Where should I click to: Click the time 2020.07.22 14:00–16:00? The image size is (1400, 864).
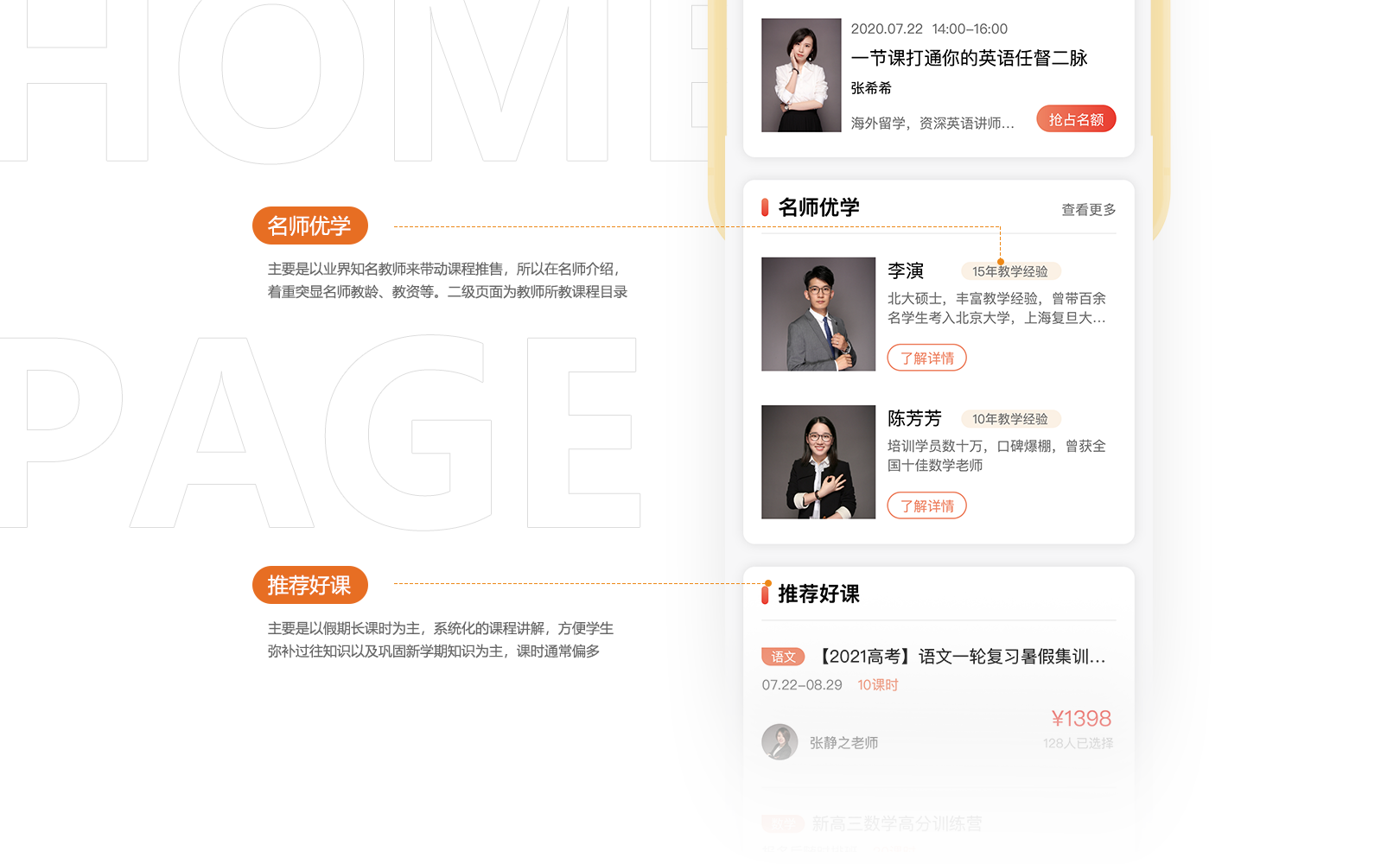tap(929, 29)
